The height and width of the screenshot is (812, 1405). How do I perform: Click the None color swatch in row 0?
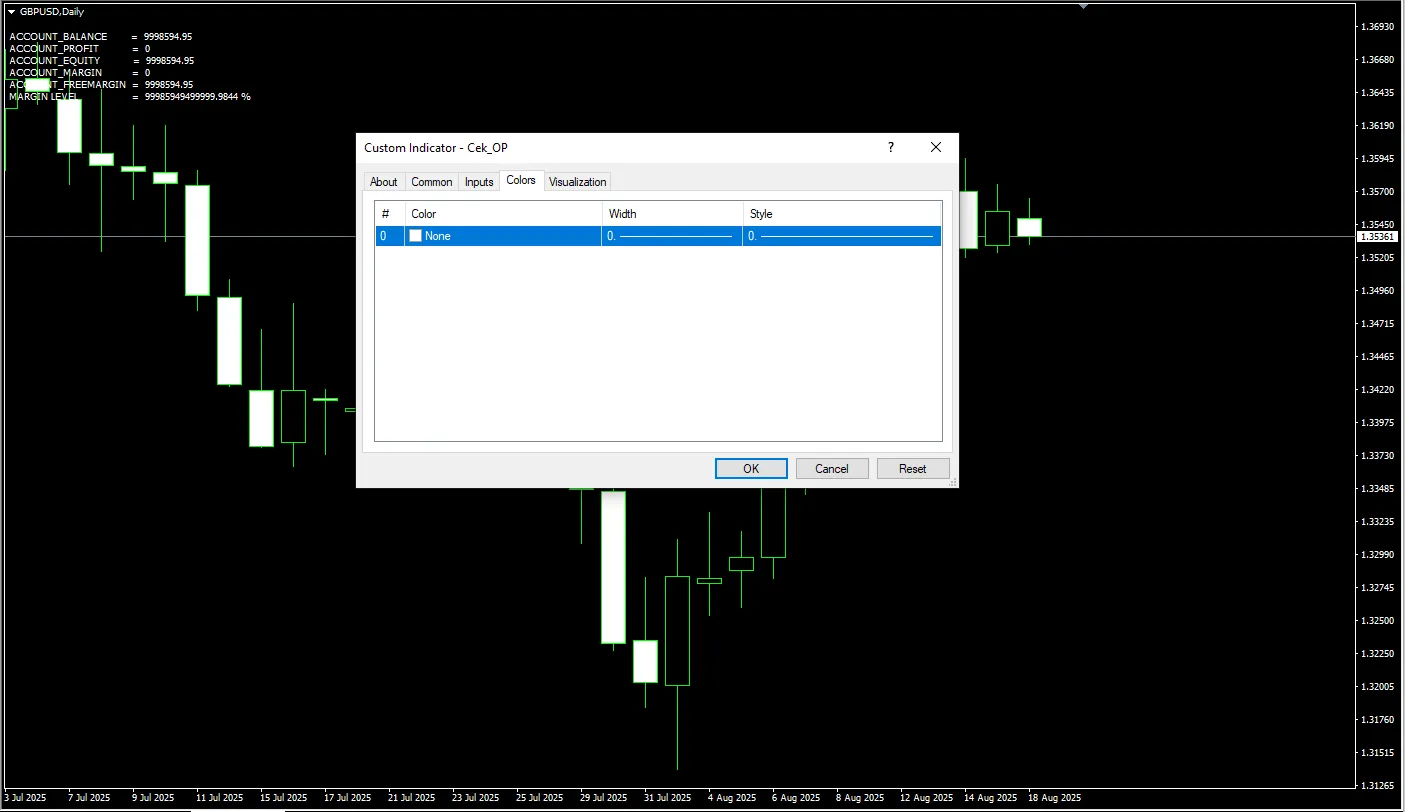click(416, 236)
